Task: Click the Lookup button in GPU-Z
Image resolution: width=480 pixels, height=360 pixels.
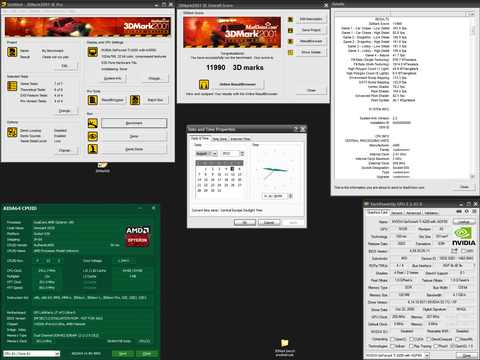Action: (x=464, y=222)
